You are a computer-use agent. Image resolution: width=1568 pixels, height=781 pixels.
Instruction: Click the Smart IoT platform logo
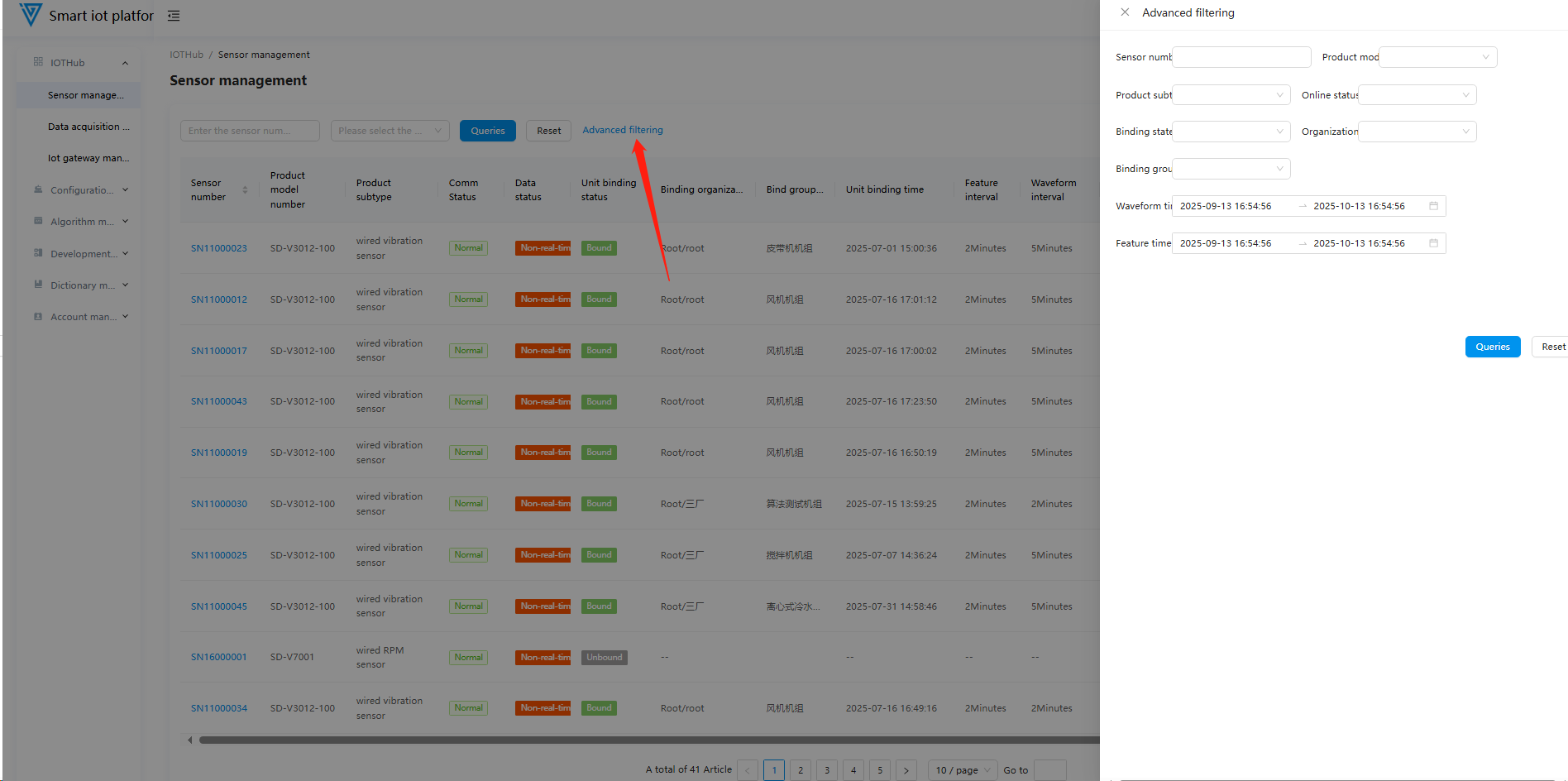(31, 15)
